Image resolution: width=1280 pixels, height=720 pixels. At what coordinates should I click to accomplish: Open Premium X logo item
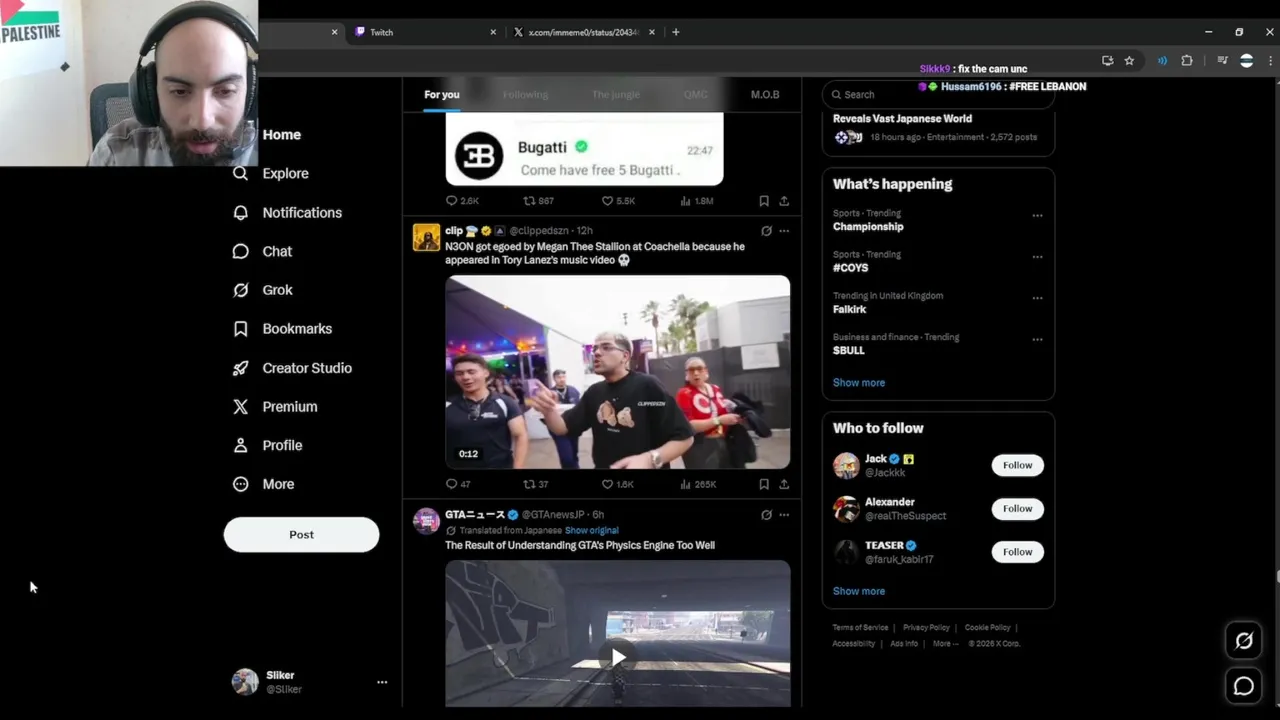click(x=275, y=407)
